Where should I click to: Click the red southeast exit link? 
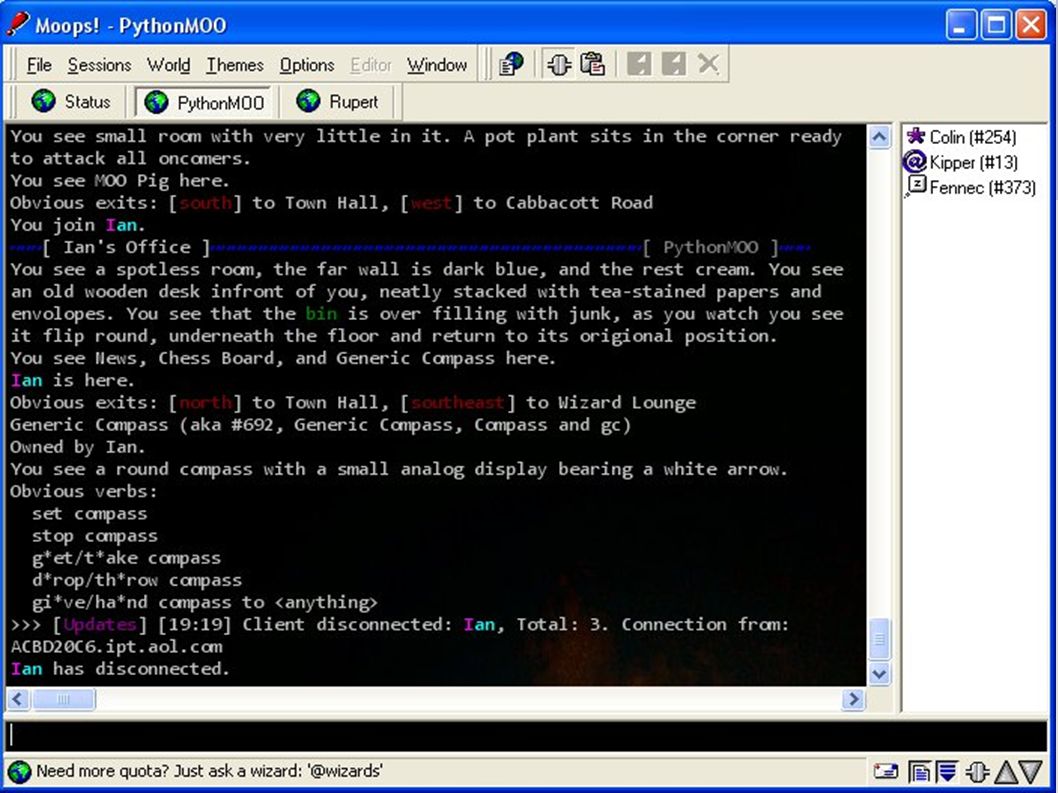coord(457,402)
